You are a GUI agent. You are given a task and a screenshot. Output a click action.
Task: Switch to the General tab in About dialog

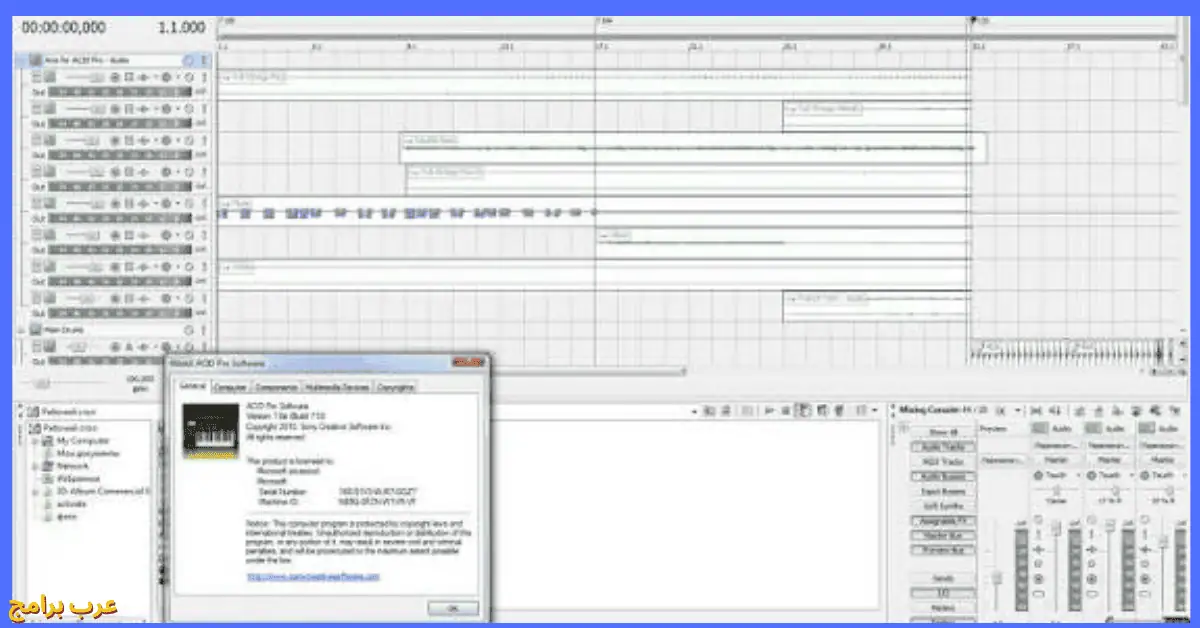(193, 387)
